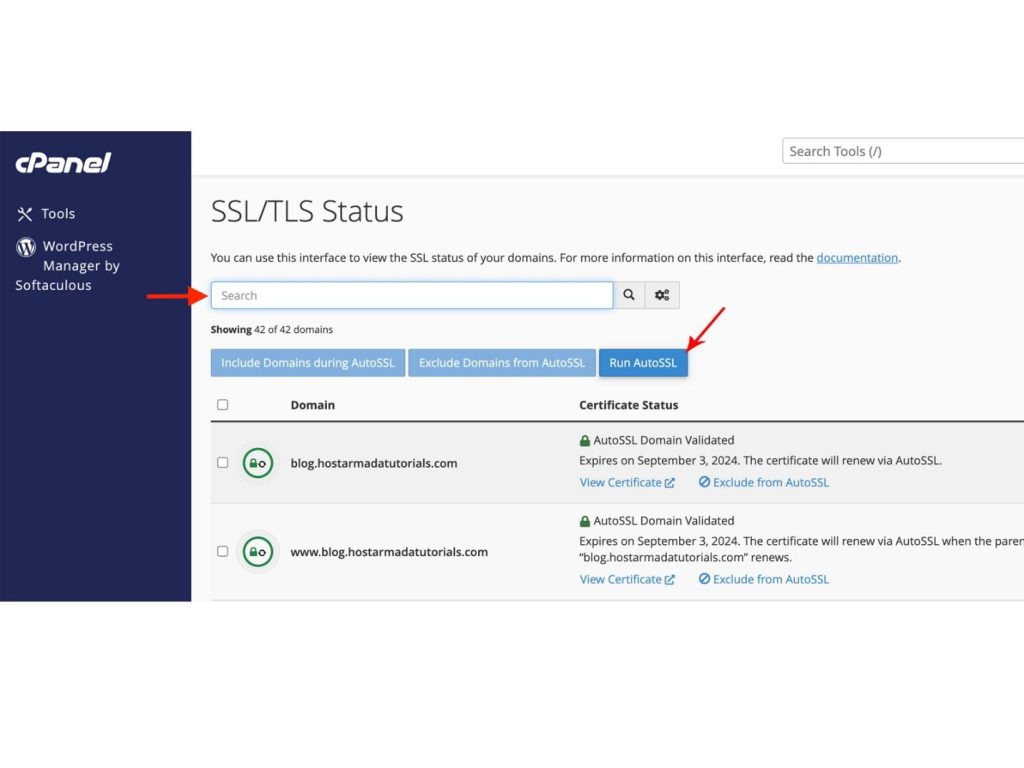The image size is (1024, 768).
Task: Select the blog.hostarmadatutorials.com domain name
Action: [374, 463]
